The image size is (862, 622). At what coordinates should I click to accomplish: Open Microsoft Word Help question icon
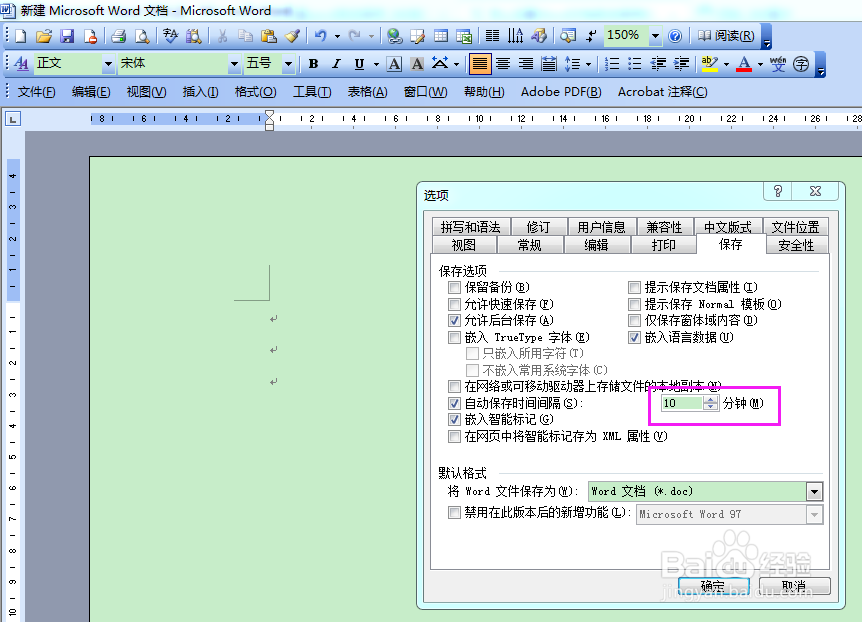point(675,36)
